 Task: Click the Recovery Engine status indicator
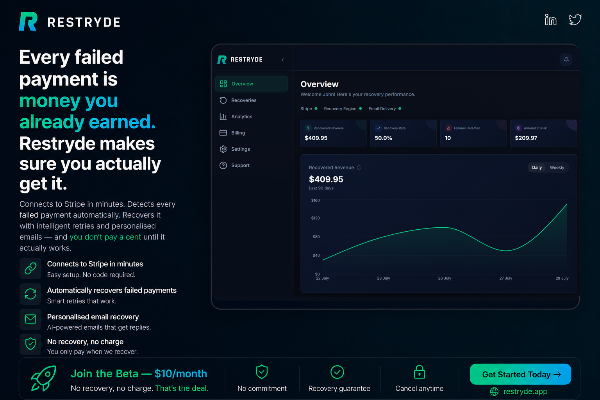click(342, 109)
